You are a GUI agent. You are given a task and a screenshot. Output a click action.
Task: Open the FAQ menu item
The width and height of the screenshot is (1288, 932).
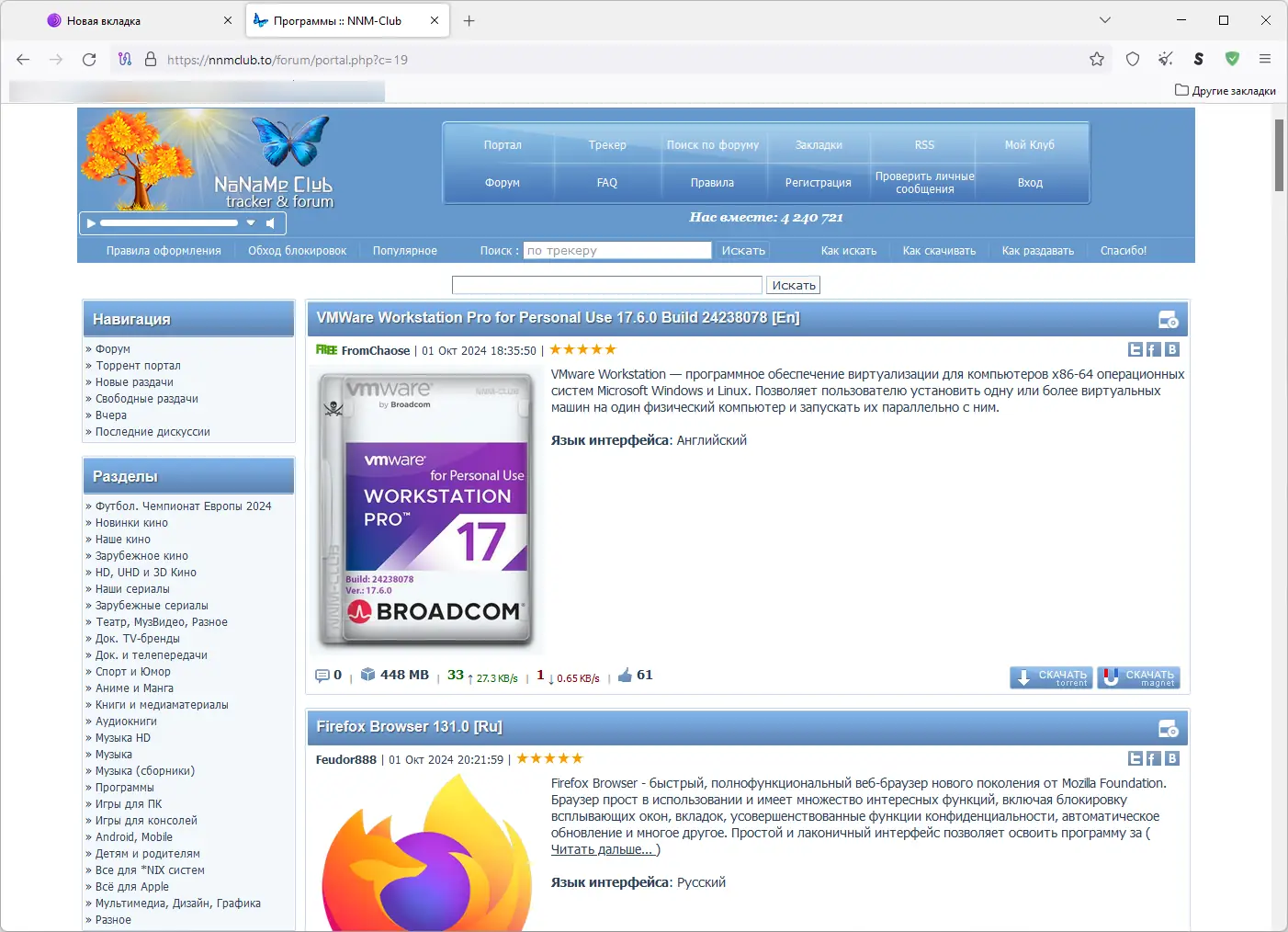point(607,183)
